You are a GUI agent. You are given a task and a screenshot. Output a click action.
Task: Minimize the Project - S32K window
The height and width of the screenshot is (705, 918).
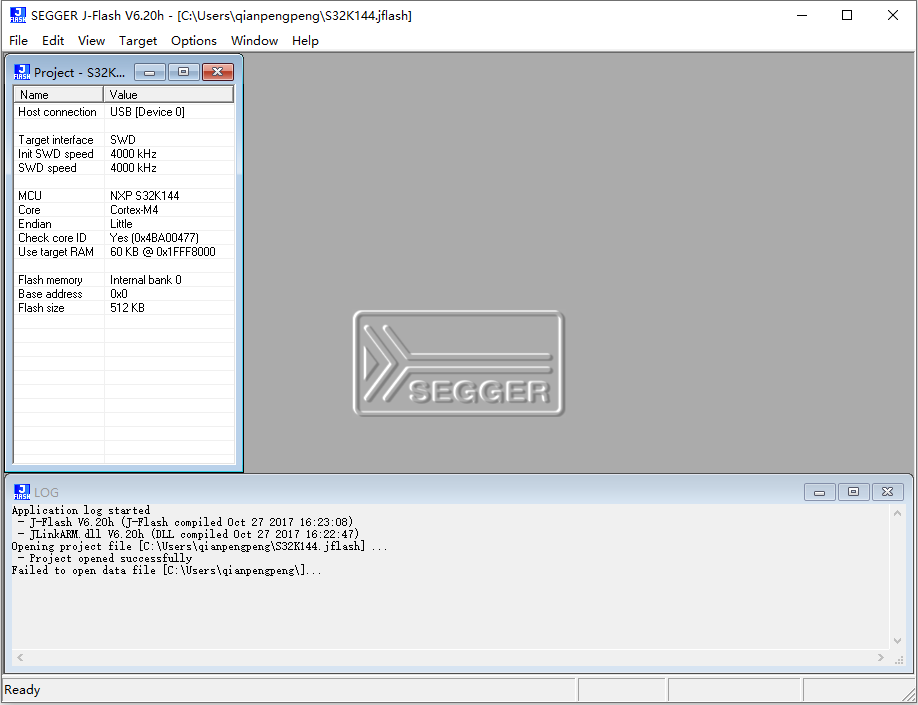coord(149,71)
